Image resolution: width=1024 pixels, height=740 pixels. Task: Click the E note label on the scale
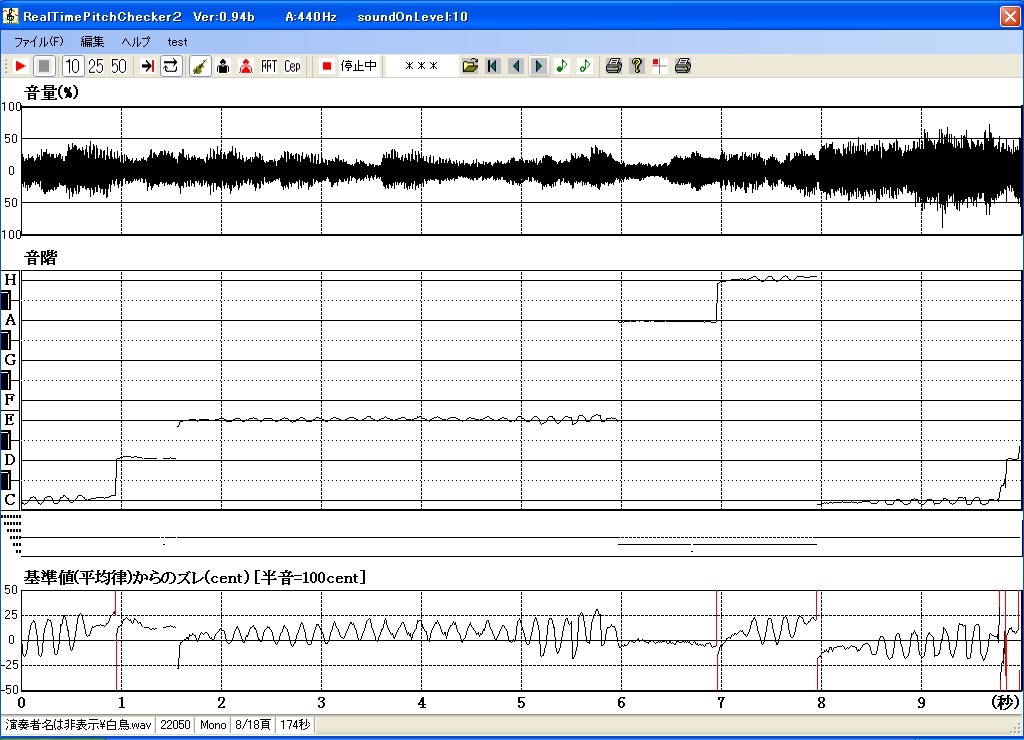pyautogui.click(x=10, y=420)
